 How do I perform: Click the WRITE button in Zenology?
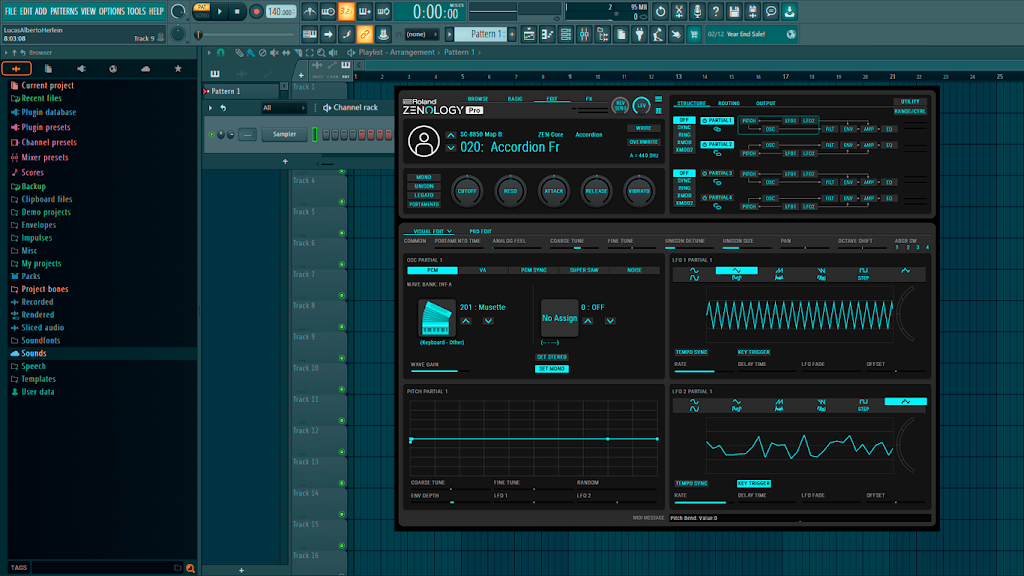(x=643, y=128)
